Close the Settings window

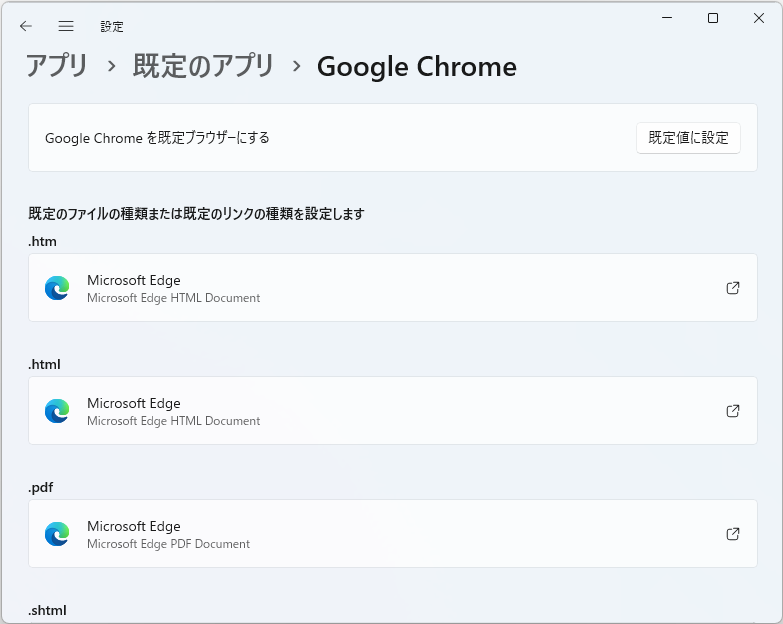759,18
